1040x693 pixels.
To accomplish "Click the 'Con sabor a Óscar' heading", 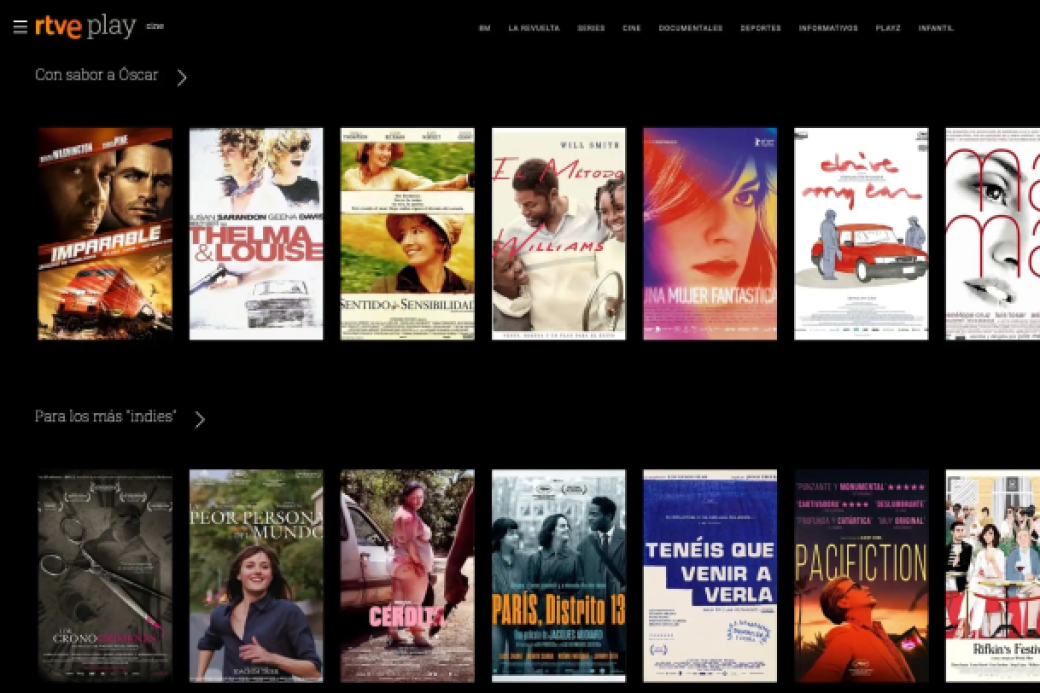I will pos(97,75).
